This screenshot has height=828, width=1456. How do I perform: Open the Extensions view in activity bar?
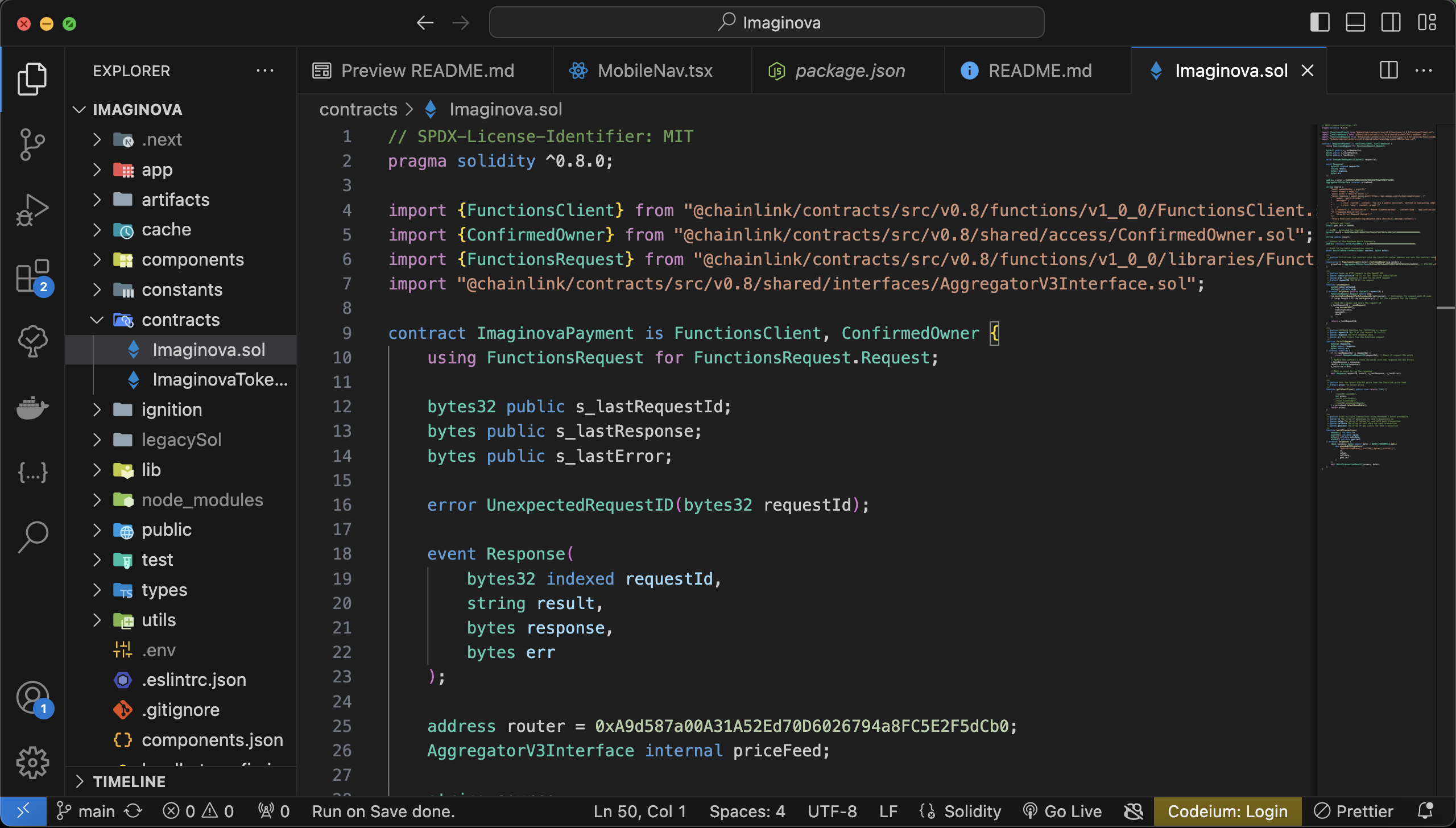point(32,276)
